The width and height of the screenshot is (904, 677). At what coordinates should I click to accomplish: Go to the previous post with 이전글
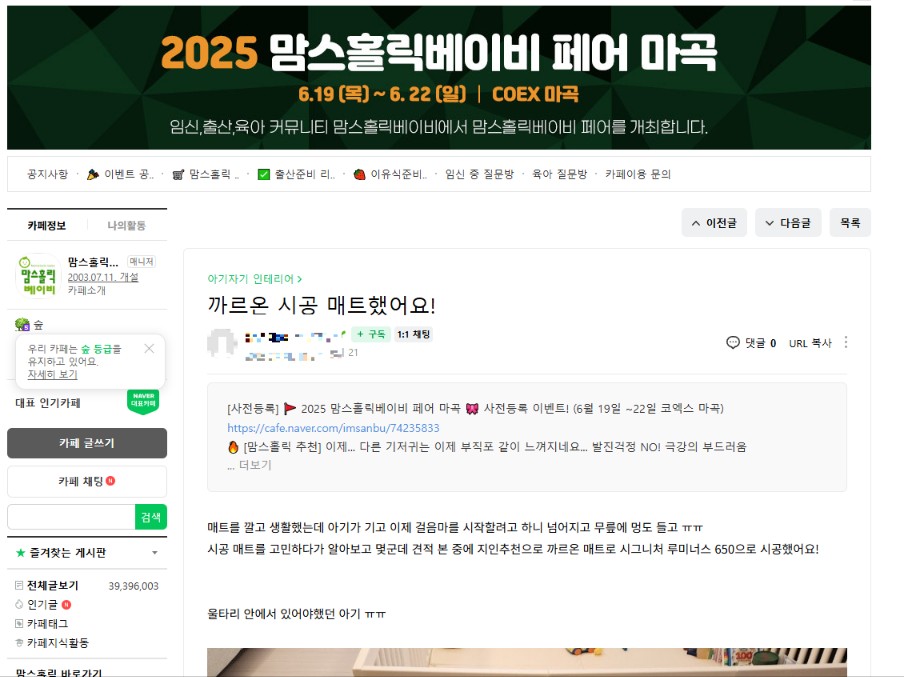click(714, 223)
